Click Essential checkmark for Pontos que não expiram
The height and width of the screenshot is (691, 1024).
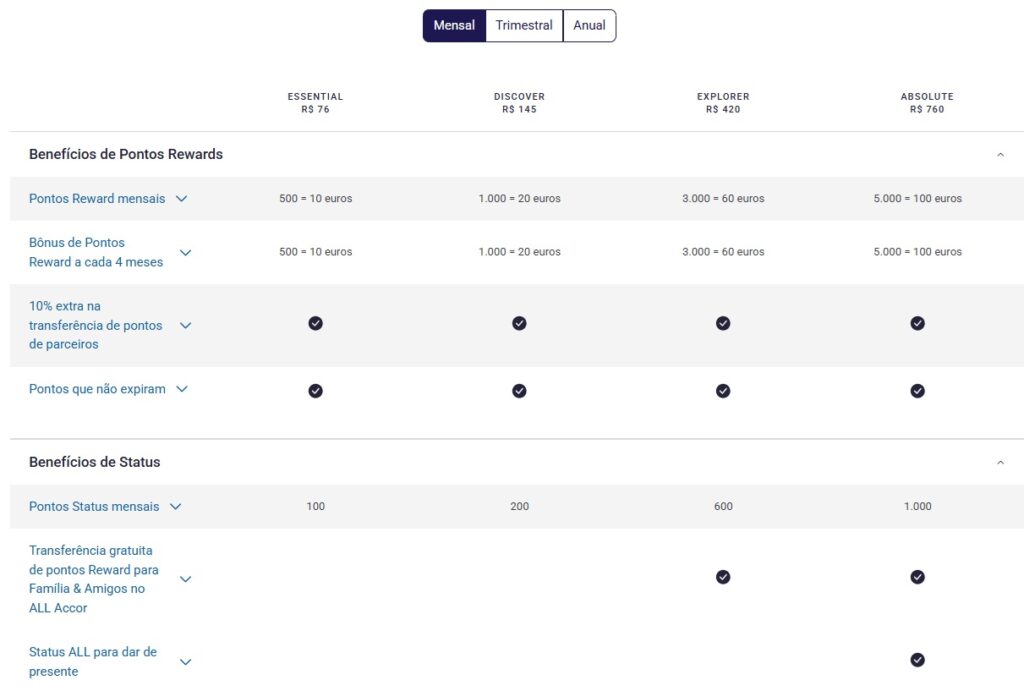point(315,391)
